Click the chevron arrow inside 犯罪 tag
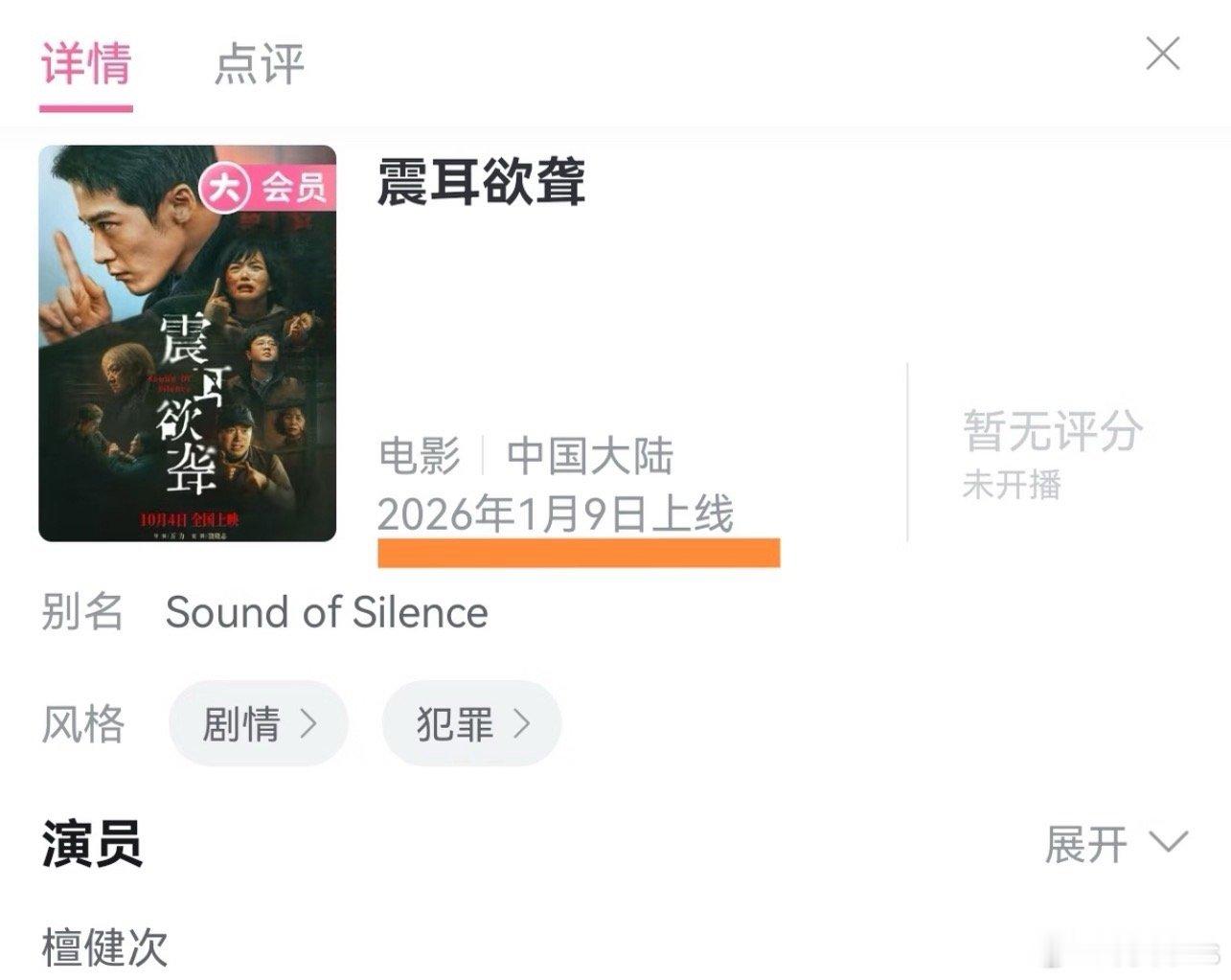The height and width of the screenshot is (980, 1231). [522, 723]
